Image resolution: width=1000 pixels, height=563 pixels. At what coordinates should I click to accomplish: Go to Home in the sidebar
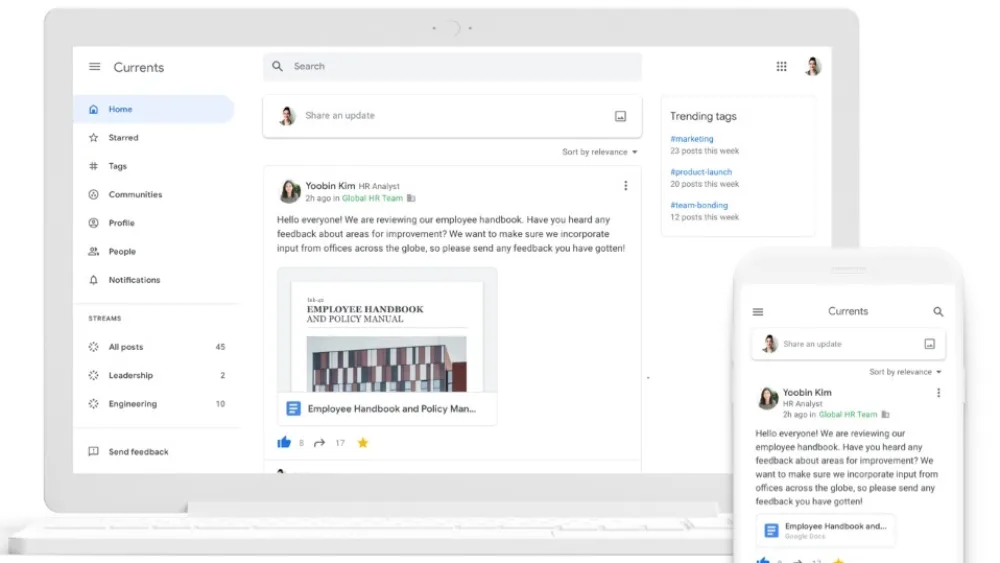point(154,109)
